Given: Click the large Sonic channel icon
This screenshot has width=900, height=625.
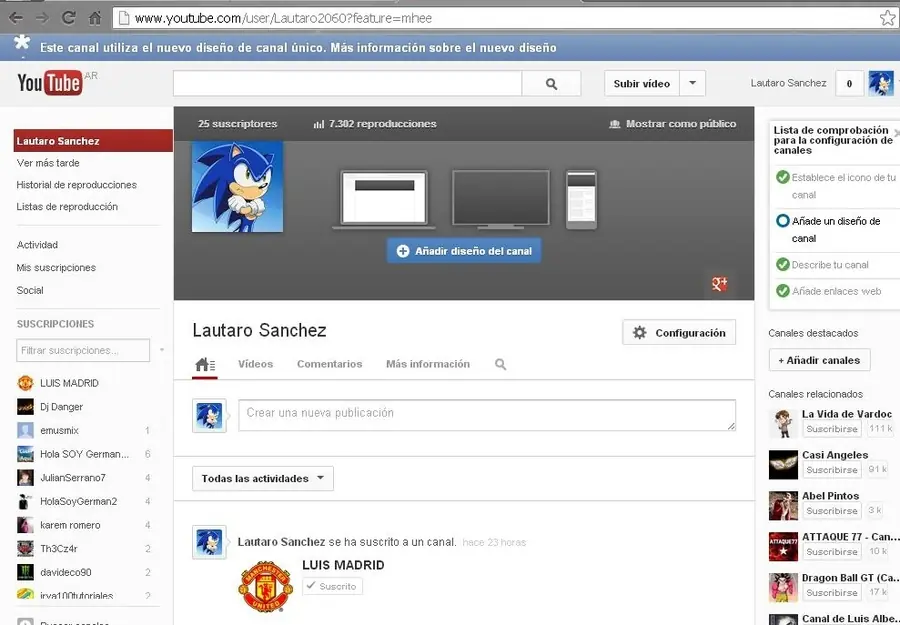Looking at the screenshot, I should 237,187.
